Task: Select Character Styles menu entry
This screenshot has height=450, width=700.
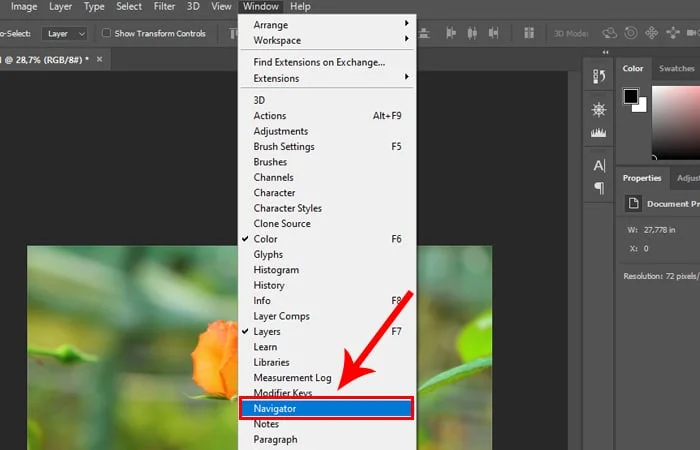Action: (327, 208)
